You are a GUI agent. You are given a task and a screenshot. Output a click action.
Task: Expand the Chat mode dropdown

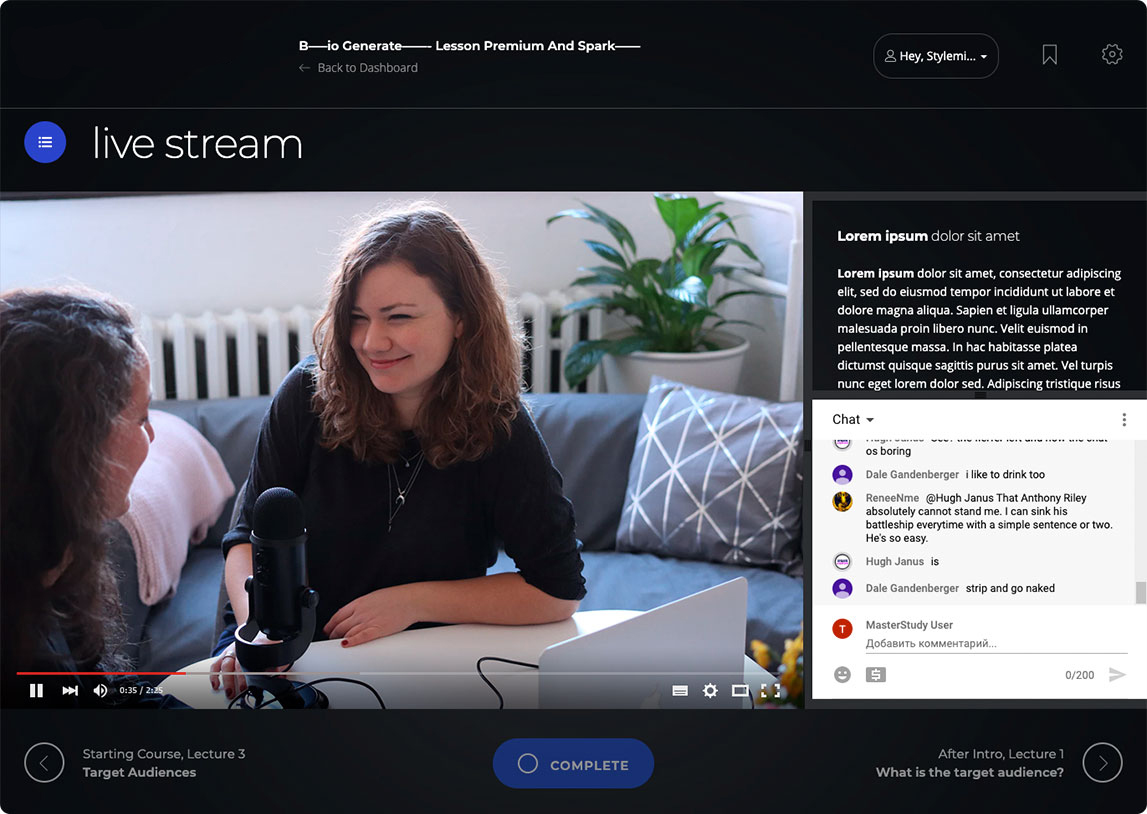coord(853,420)
